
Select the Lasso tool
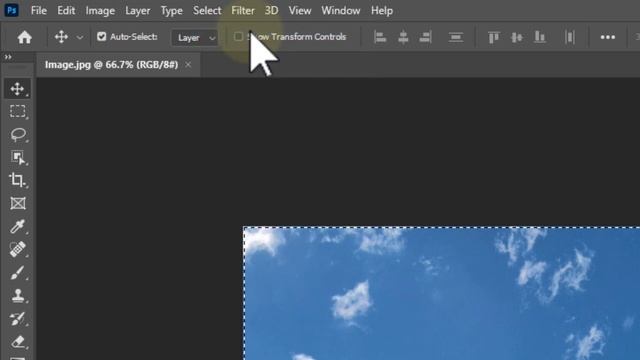pyautogui.click(x=18, y=135)
